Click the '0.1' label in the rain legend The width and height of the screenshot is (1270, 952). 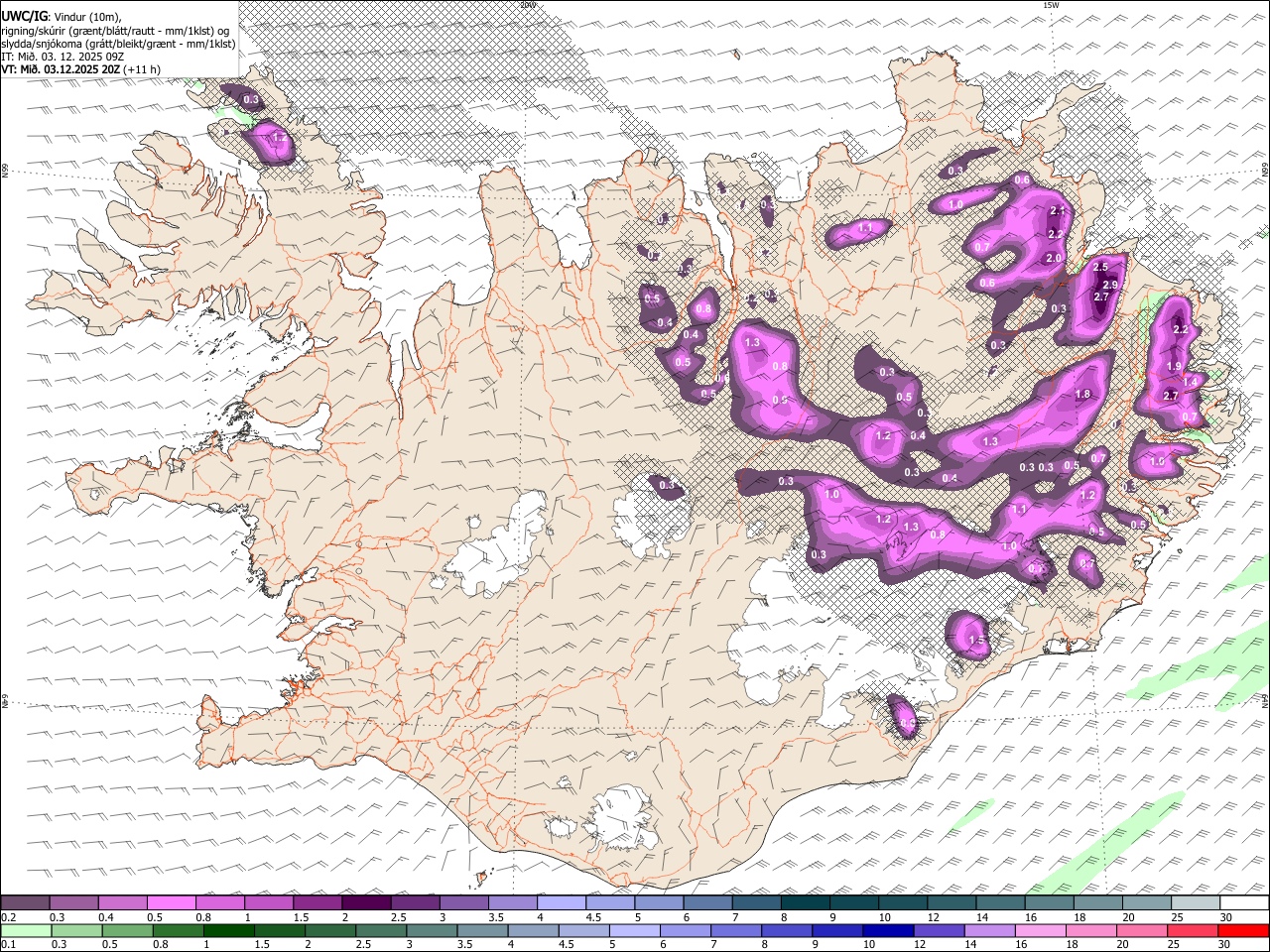tap(9, 945)
